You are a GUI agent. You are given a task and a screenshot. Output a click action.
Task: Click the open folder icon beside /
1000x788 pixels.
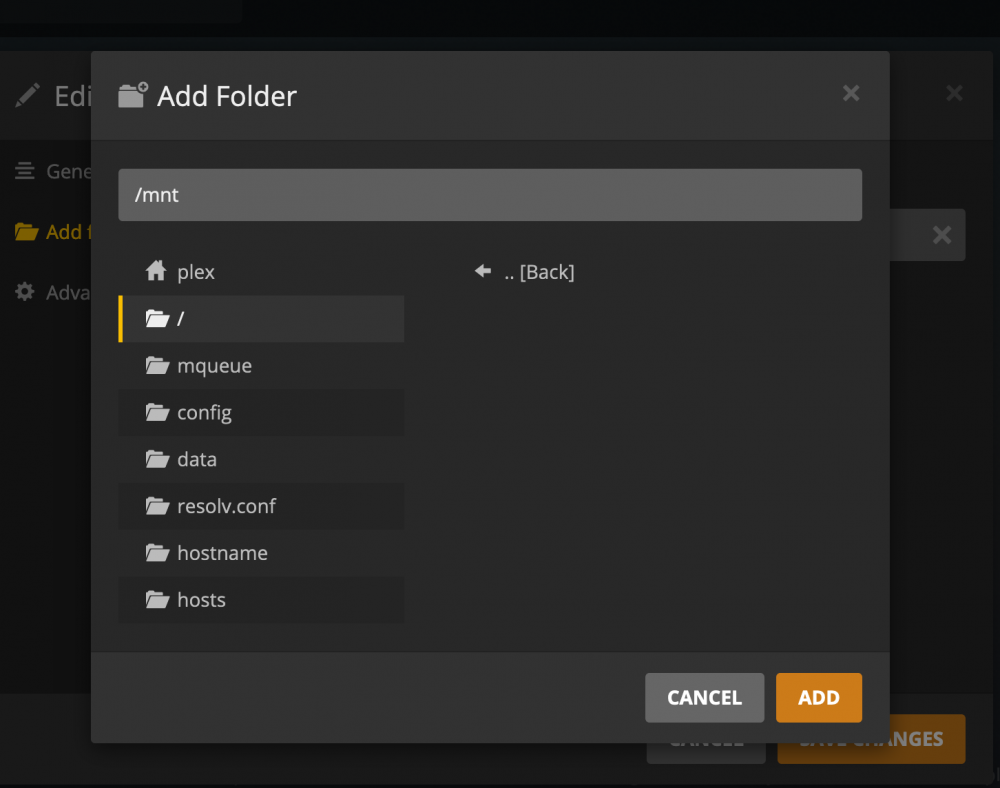pos(157,318)
